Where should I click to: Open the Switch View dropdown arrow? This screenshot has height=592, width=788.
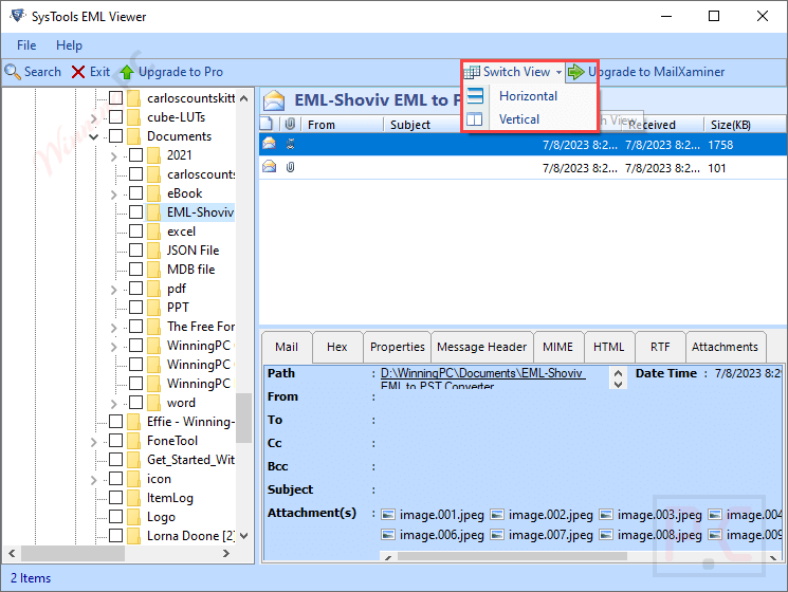click(x=559, y=72)
